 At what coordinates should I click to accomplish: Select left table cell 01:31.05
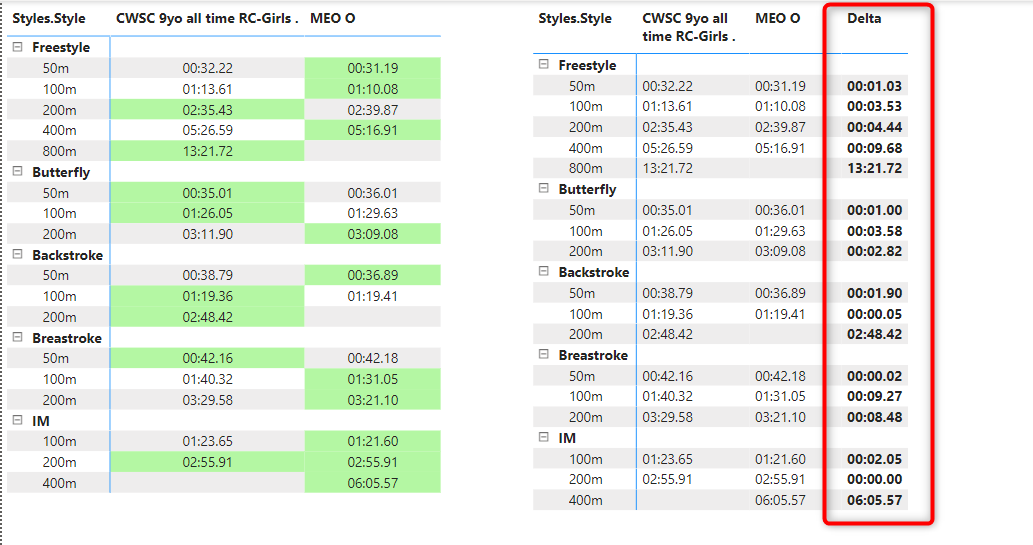click(372, 379)
